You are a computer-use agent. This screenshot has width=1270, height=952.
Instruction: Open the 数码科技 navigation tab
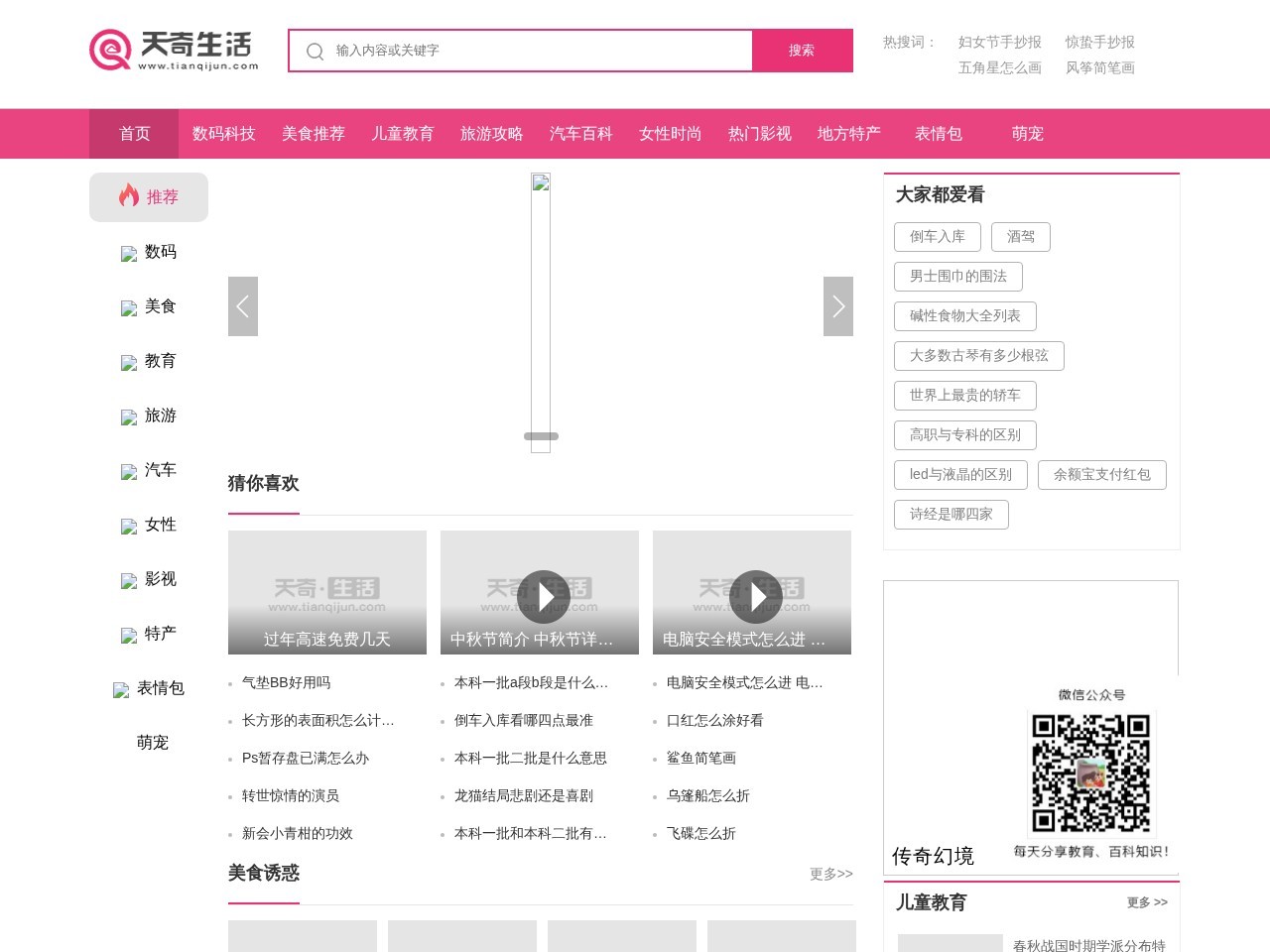(x=224, y=134)
